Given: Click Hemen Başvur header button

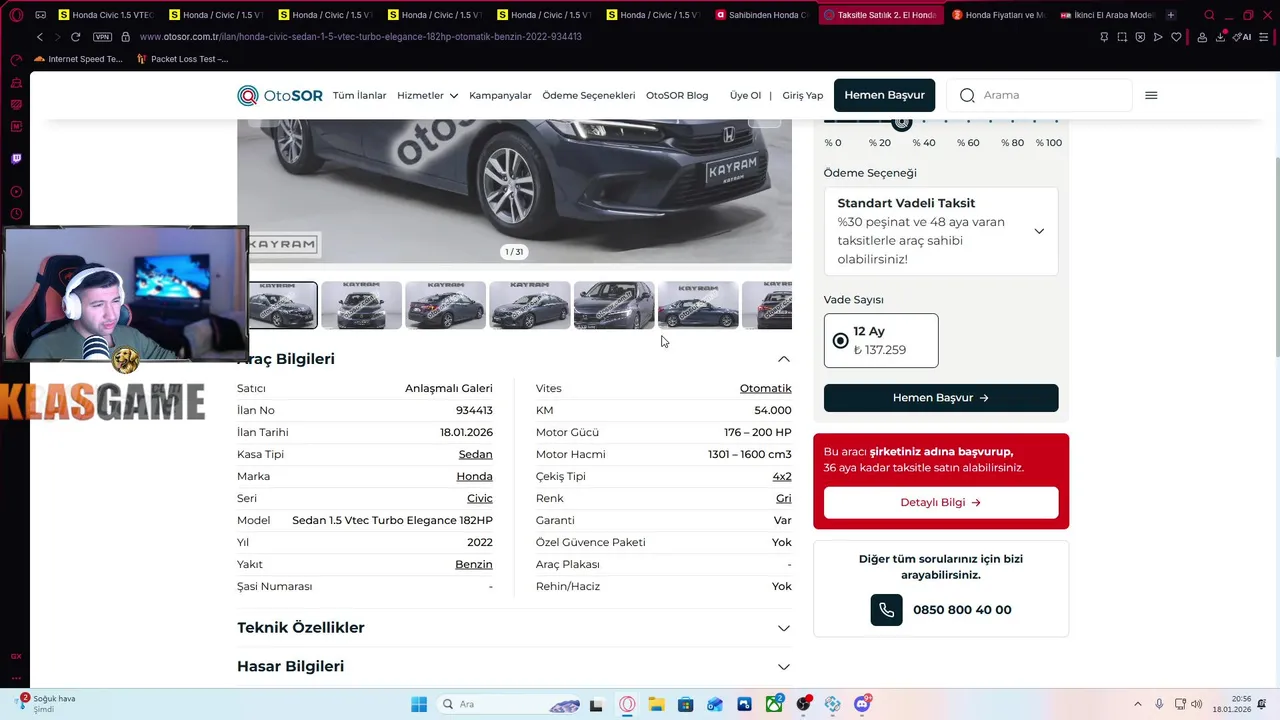Looking at the screenshot, I should [x=884, y=95].
